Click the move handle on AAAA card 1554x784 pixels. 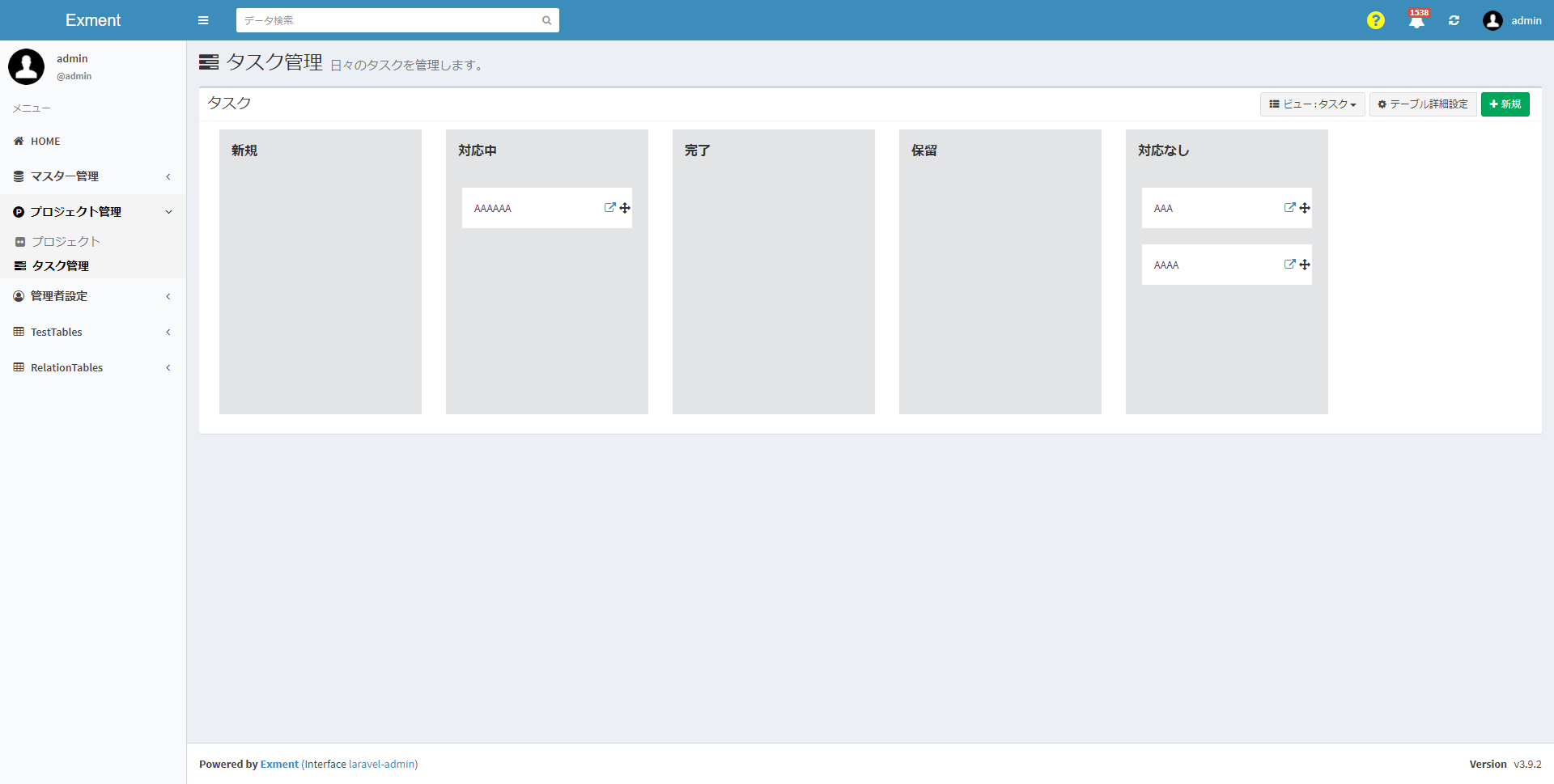(1305, 265)
